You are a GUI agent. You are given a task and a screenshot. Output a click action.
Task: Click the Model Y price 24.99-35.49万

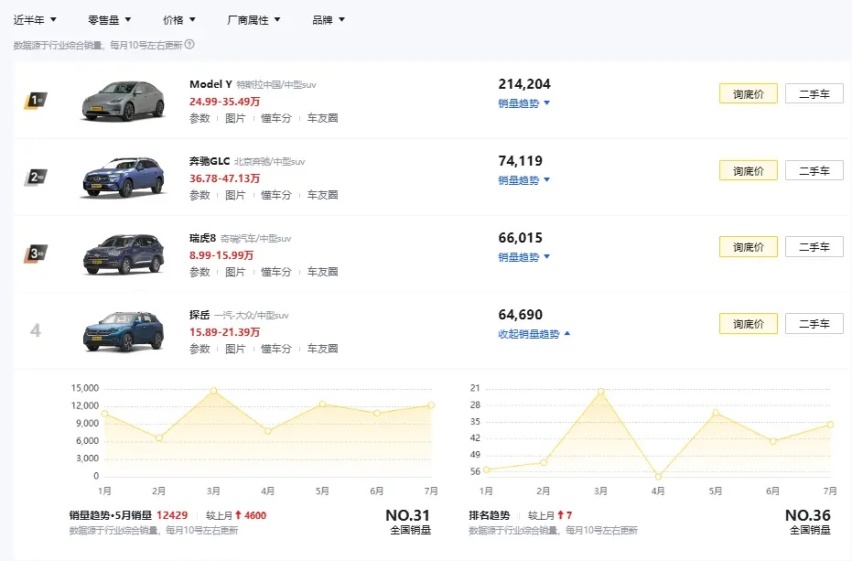point(224,102)
